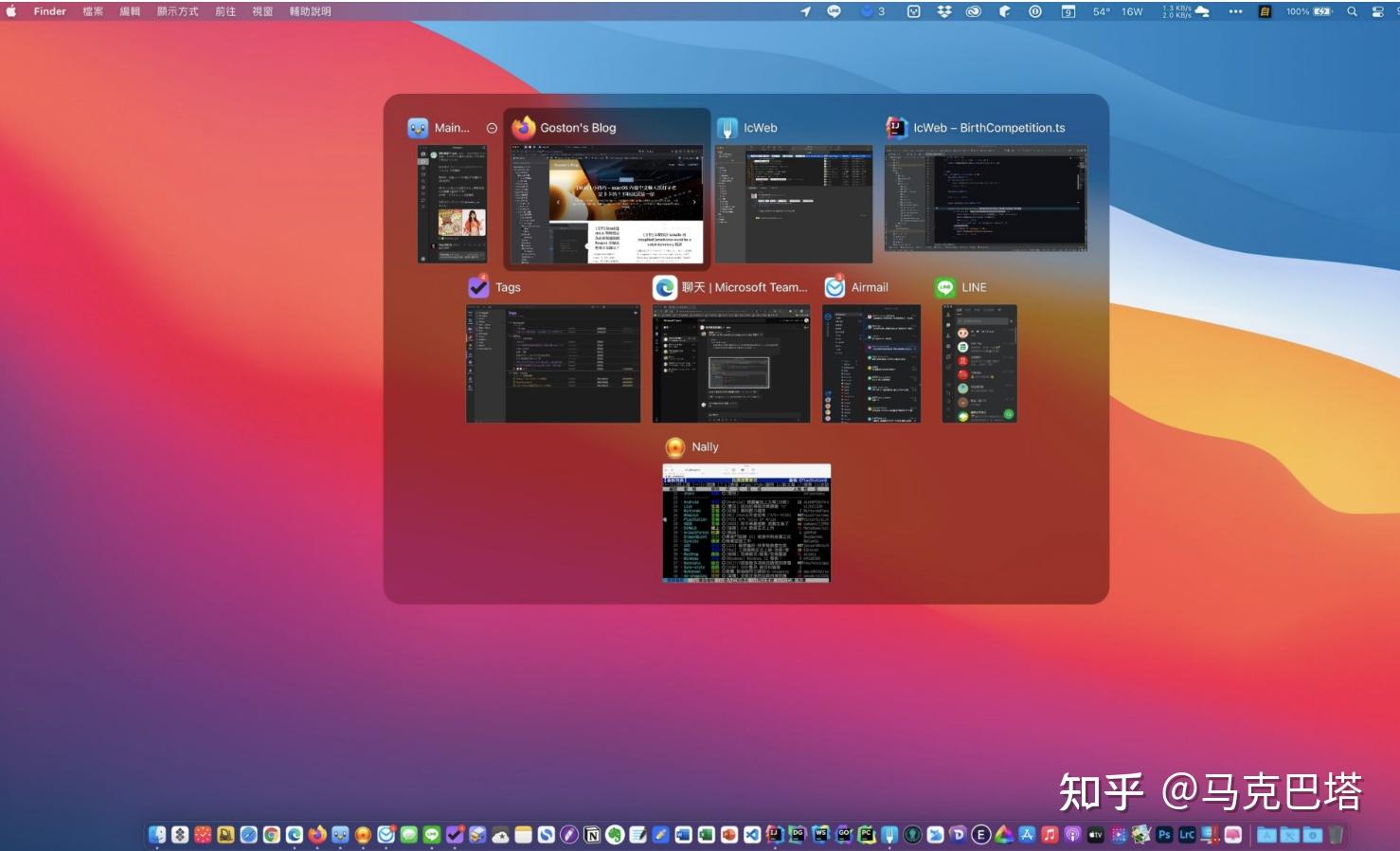Viewport: 1400px width, 851px height.
Task: Open the Apple menu
Action: (x=11, y=11)
